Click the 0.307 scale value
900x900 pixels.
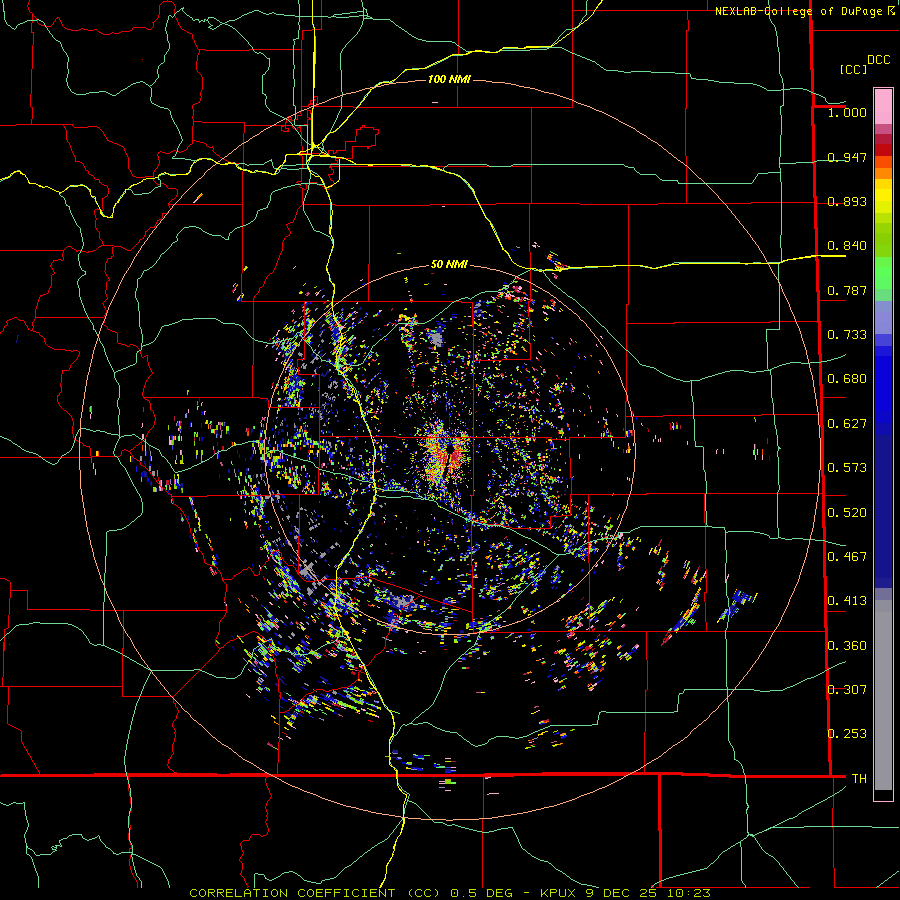[x=847, y=690]
